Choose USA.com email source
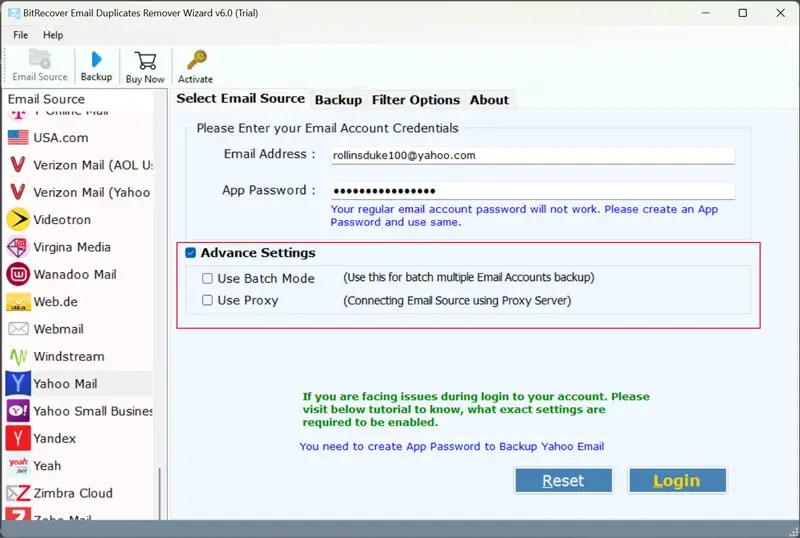Viewport: 800px width, 538px height. click(60, 138)
